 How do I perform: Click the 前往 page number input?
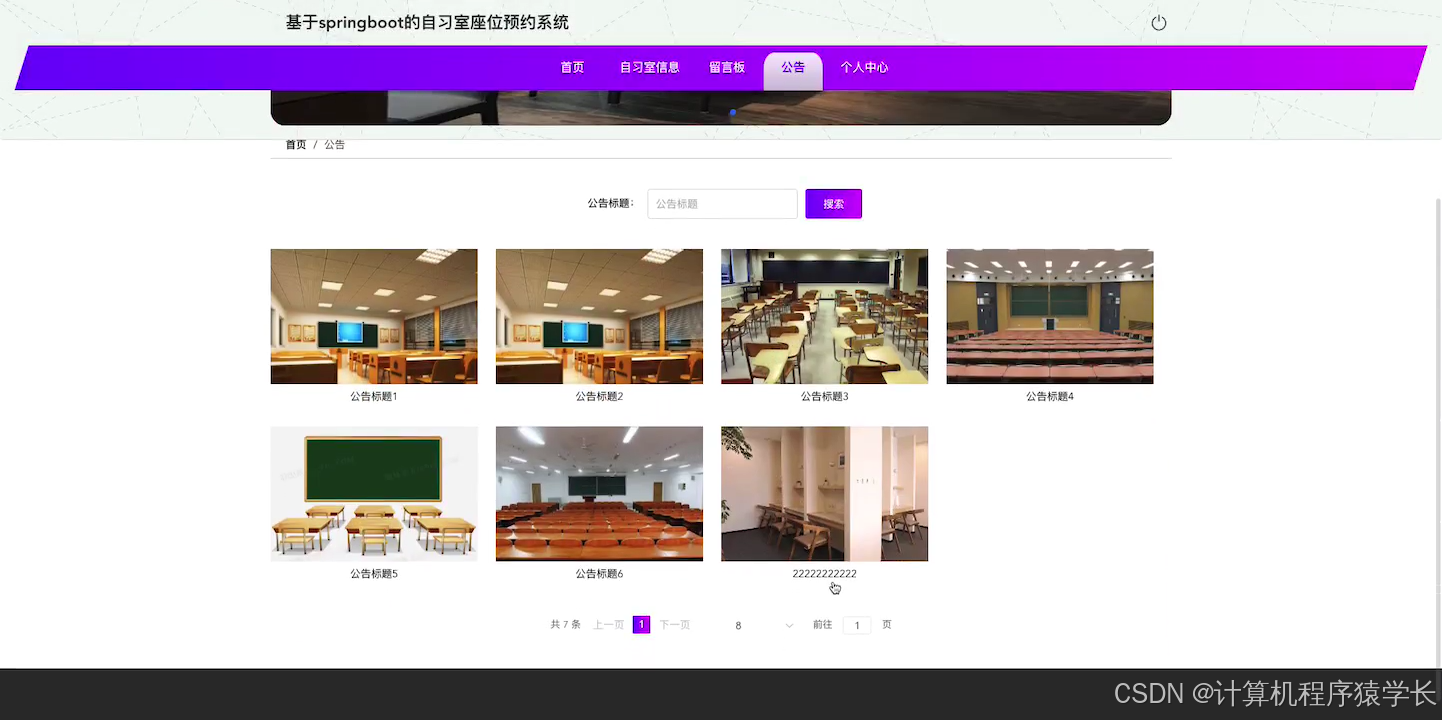point(856,624)
